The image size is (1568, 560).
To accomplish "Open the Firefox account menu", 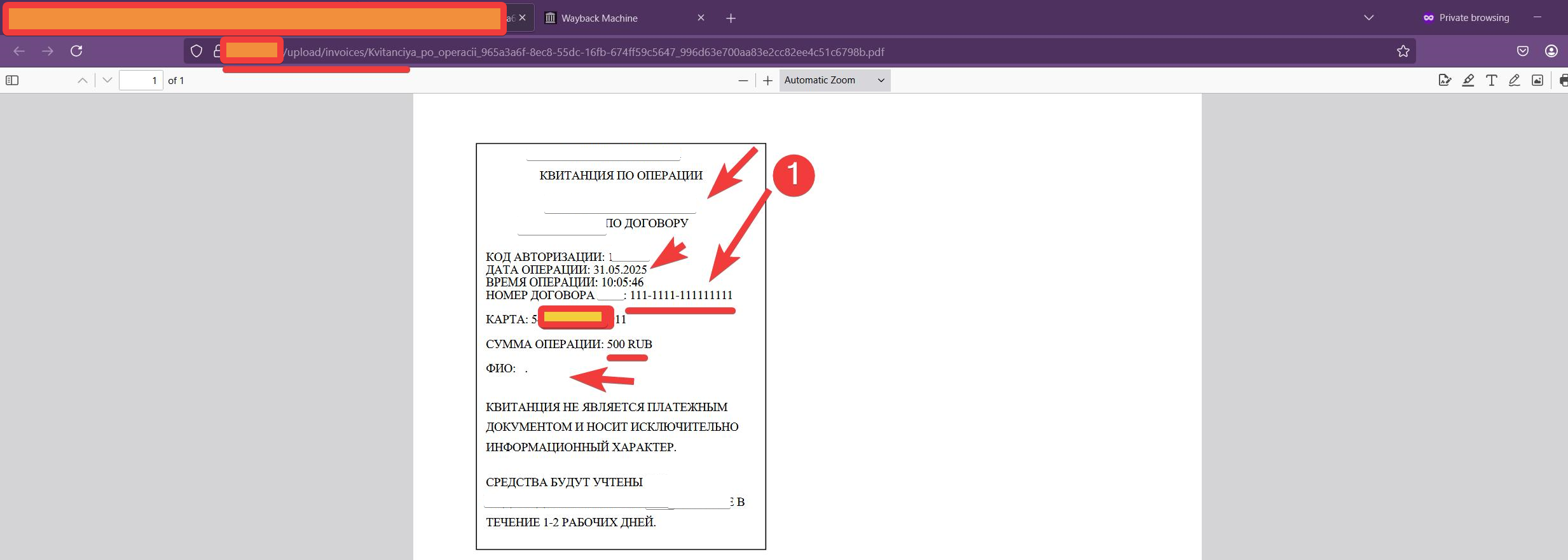I will (x=1551, y=51).
